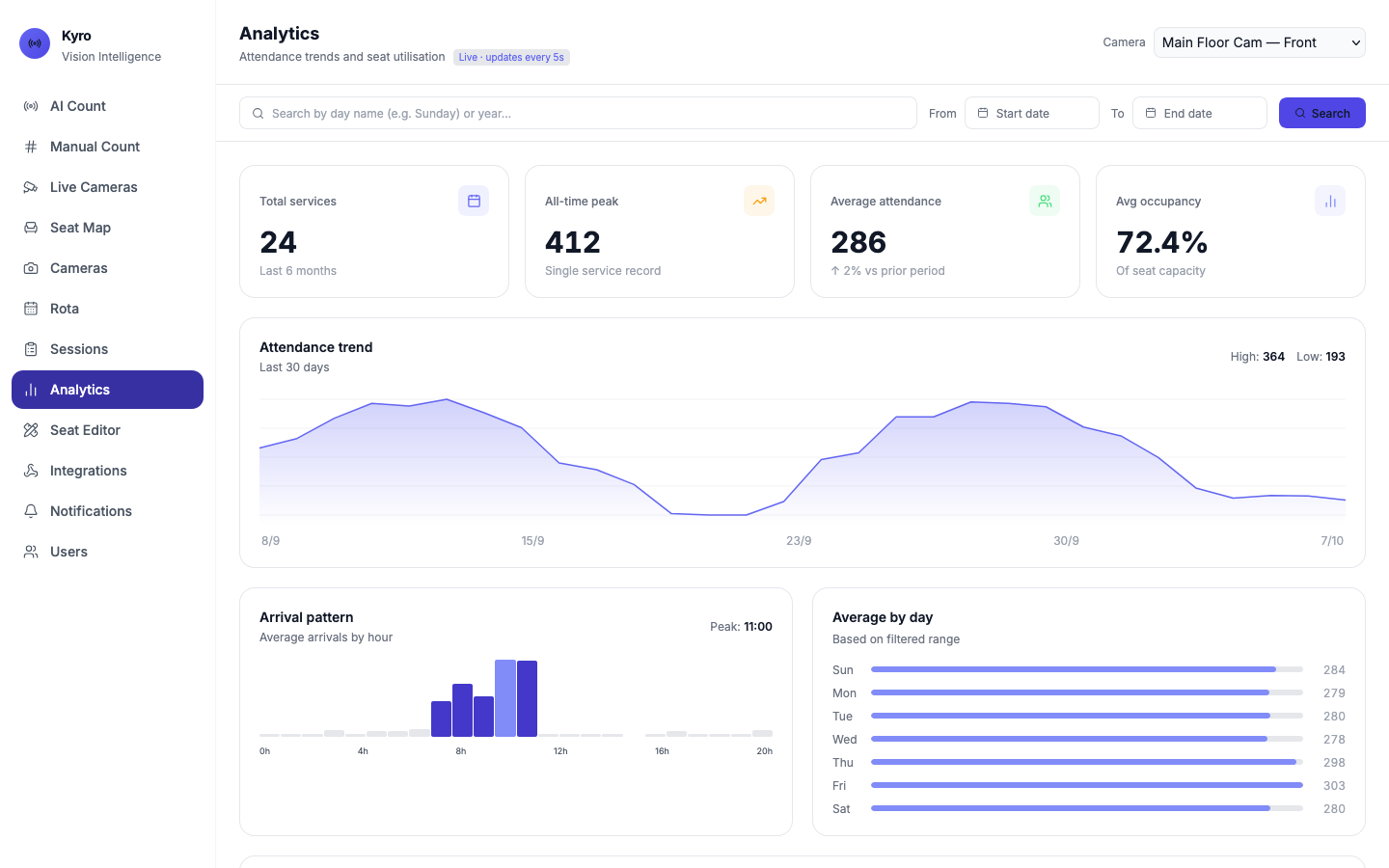Open the Rota page
Viewport: 1389px width, 868px height.
point(107,309)
